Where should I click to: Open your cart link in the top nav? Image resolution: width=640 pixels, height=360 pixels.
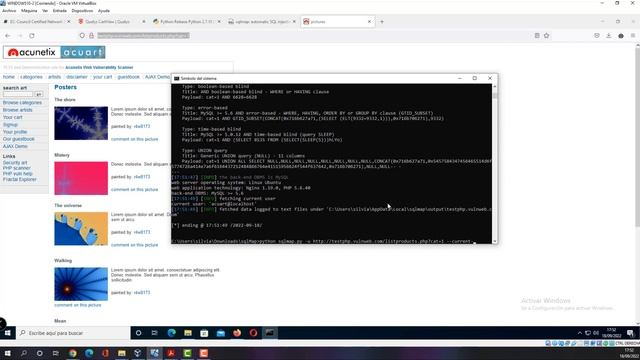(102, 77)
